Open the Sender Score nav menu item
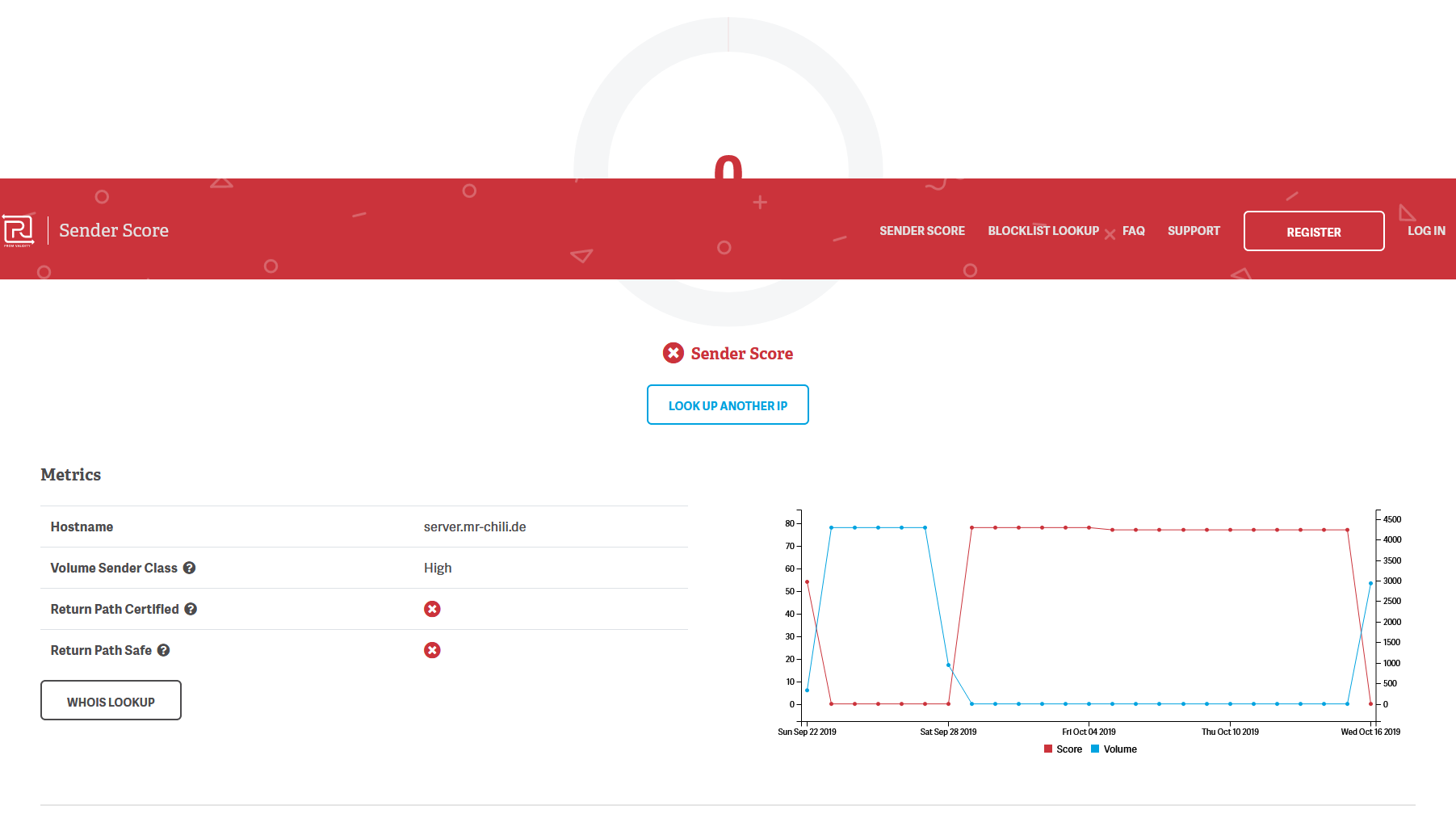1456x814 pixels. [x=921, y=231]
